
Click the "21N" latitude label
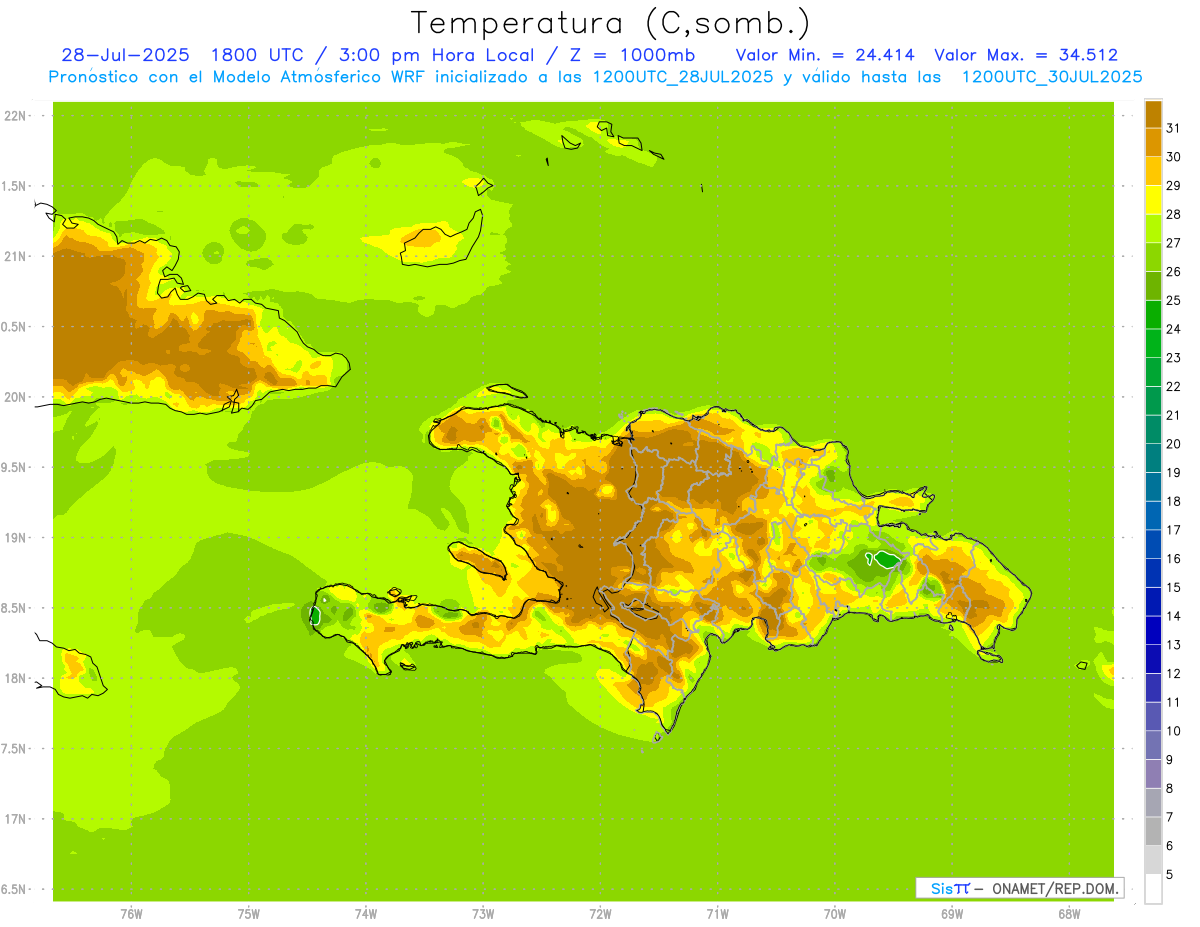click(15, 257)
